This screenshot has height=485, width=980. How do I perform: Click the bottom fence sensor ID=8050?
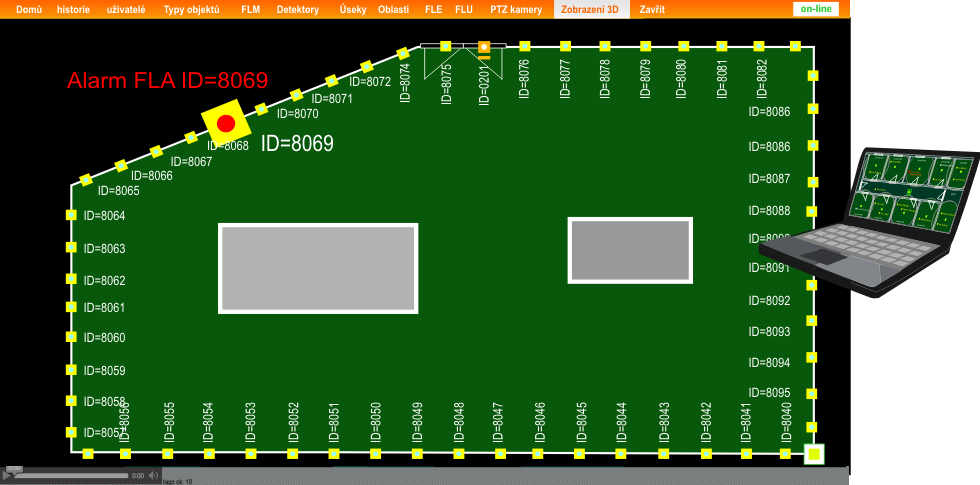[376, 454]
